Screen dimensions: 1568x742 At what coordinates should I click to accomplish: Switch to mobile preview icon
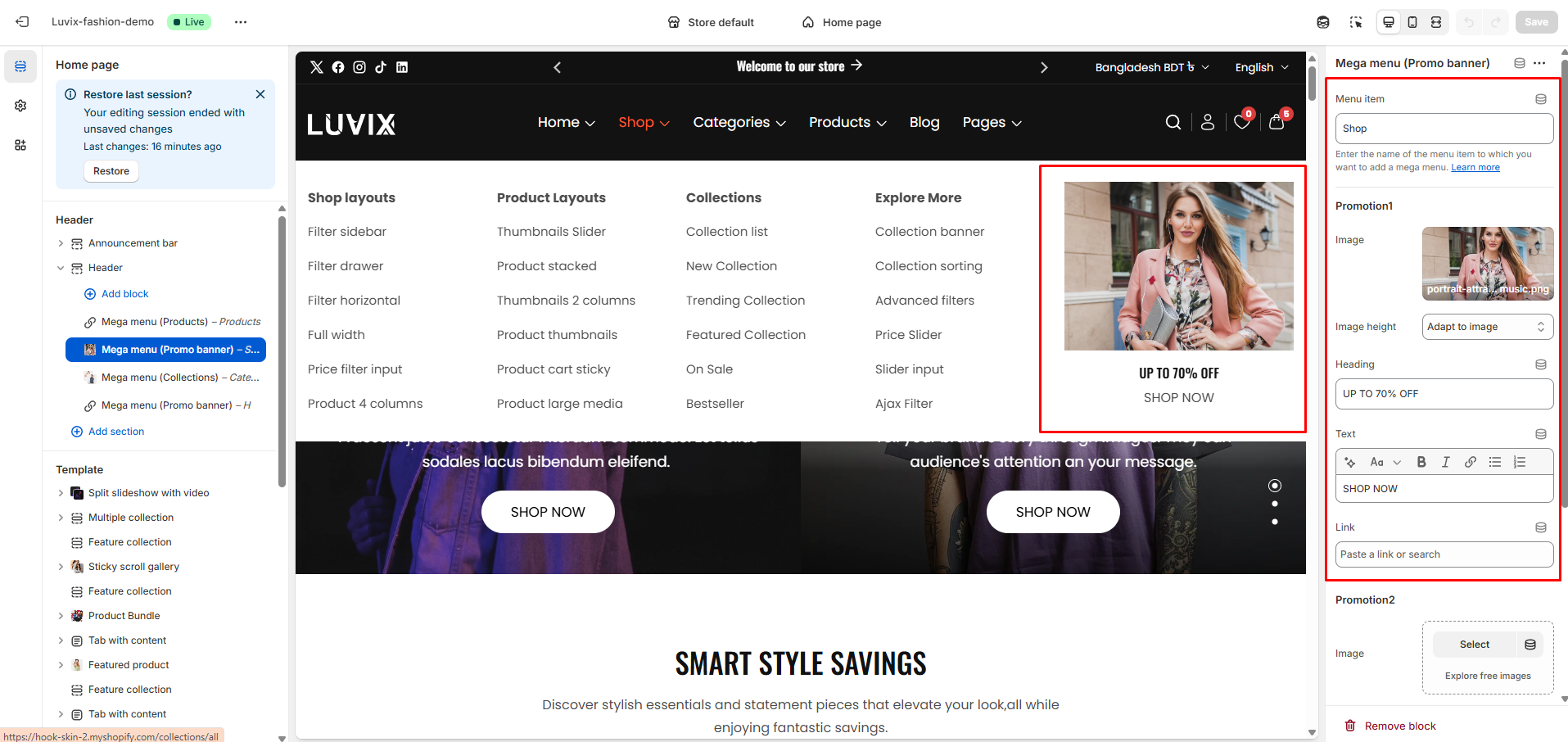pyautogui.click(x=1412, y=22)
